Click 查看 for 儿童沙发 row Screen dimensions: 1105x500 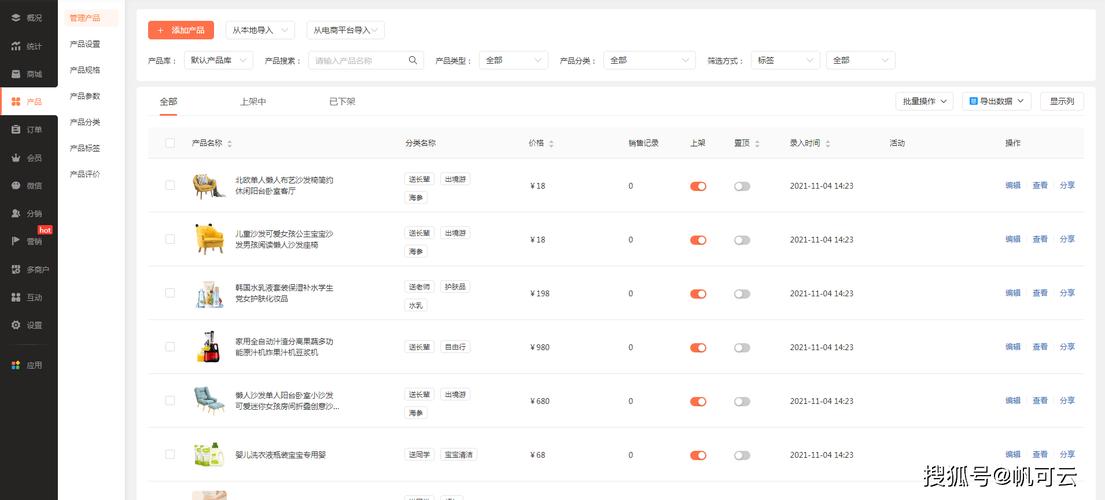click(x=1040, y=239)
